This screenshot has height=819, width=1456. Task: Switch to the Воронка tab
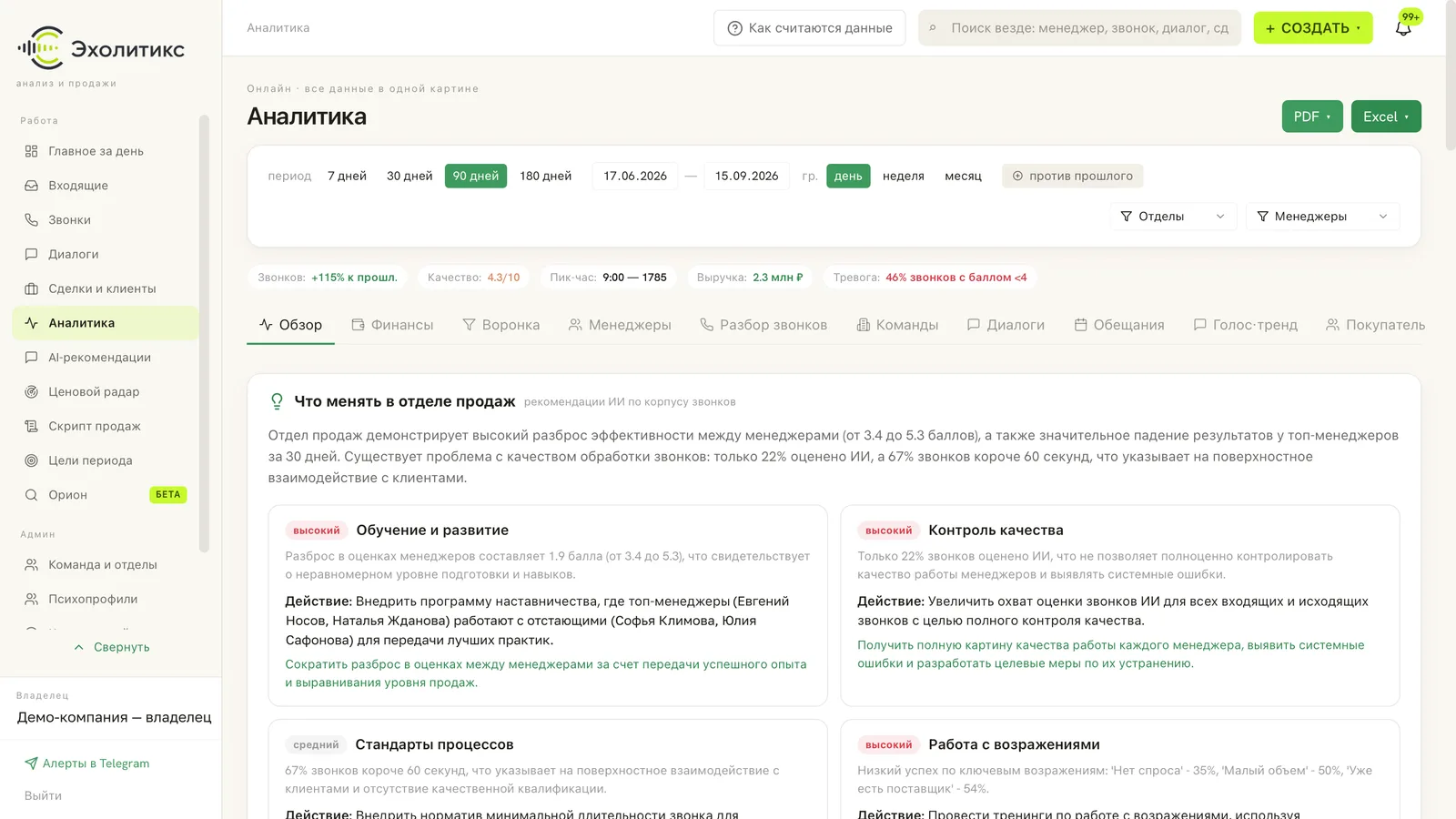point(500,325)
